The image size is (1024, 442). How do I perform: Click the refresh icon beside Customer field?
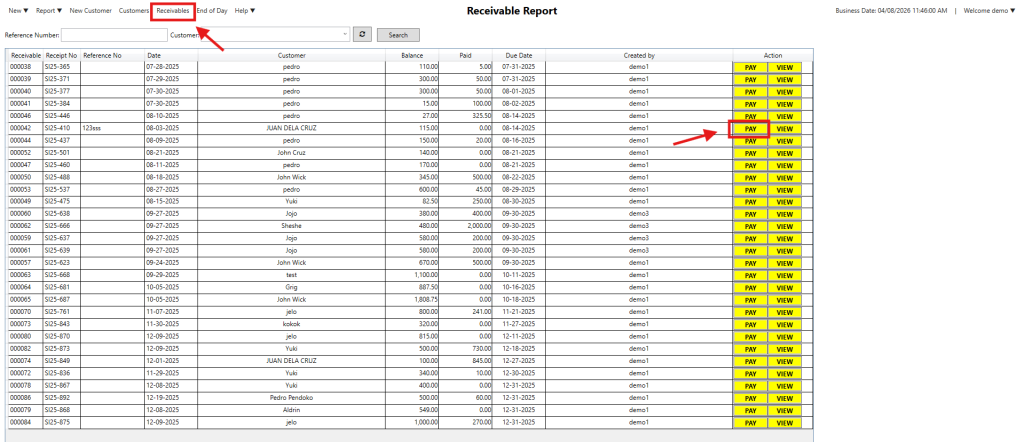[362, 34]
